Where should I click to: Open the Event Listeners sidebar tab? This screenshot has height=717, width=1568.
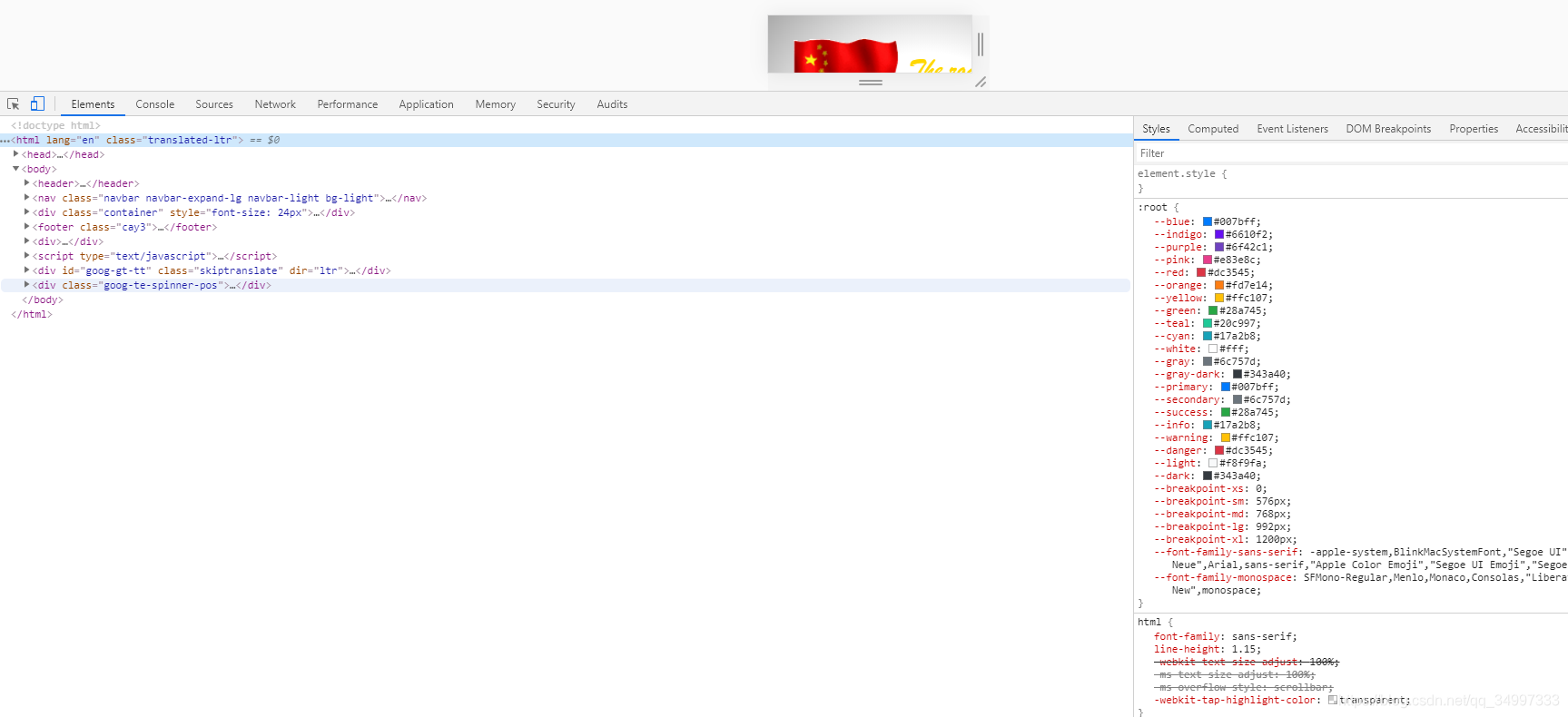pos(1292,129)
